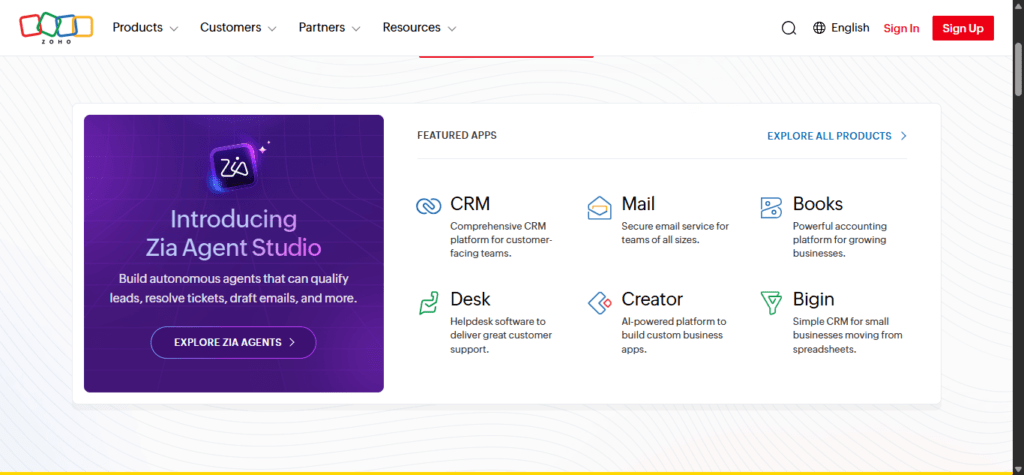Click 'Secure email service for teams' description
This screenshot has height=475, width=1024.
675,233
